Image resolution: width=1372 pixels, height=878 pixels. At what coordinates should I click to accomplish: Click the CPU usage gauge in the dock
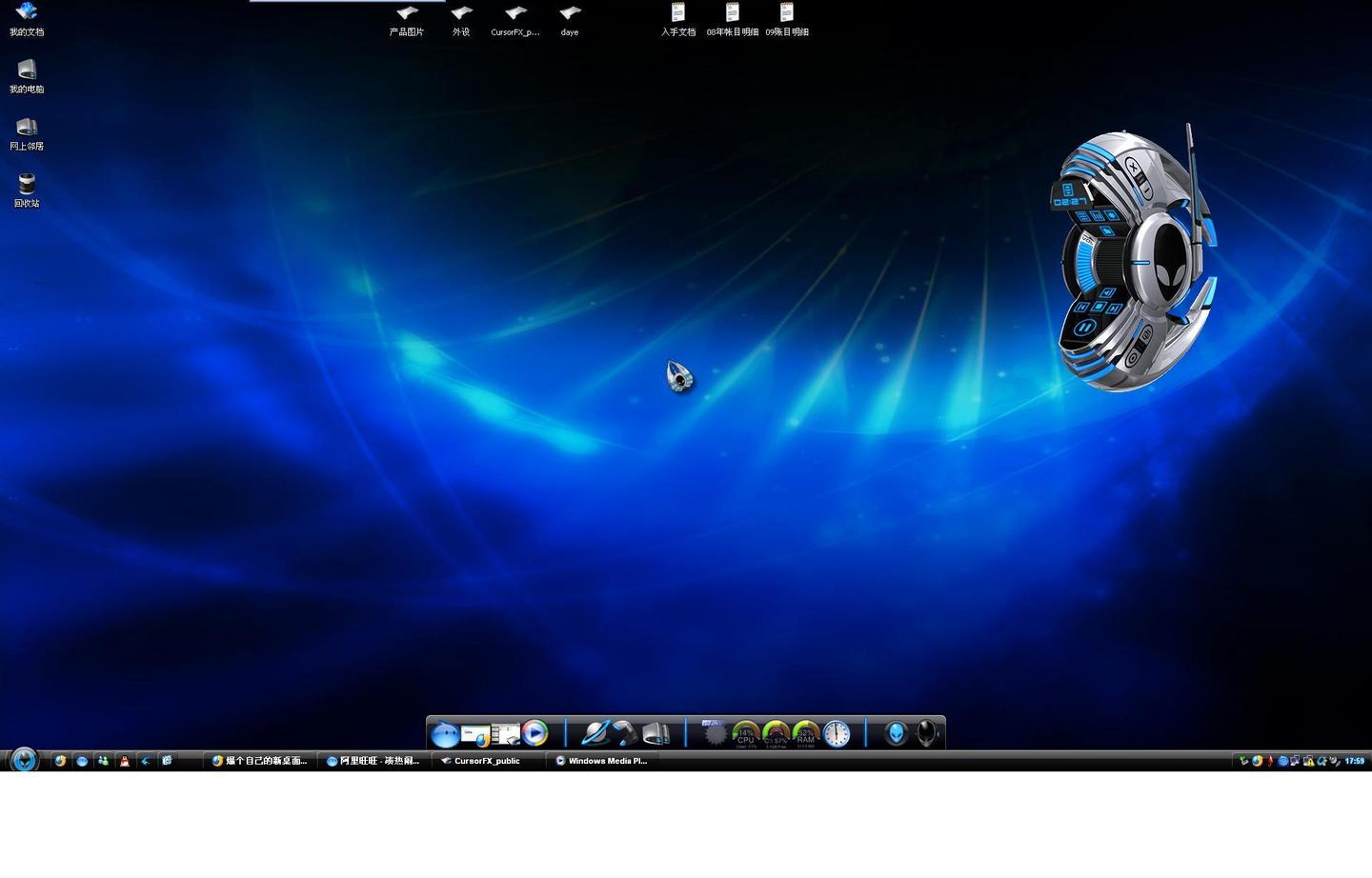[745, 734]
